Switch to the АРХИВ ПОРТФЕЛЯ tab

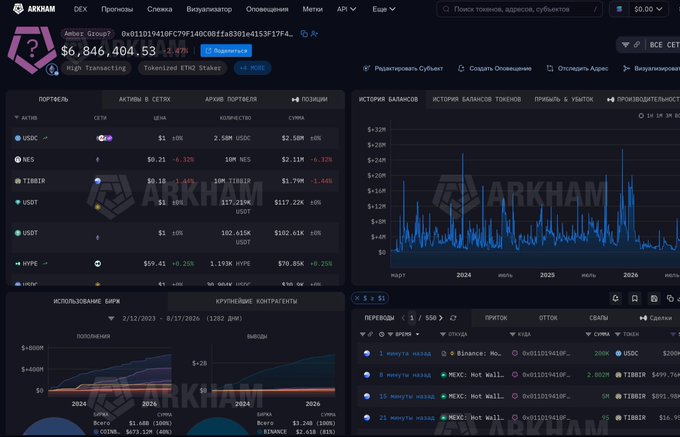tap(231, 99)
